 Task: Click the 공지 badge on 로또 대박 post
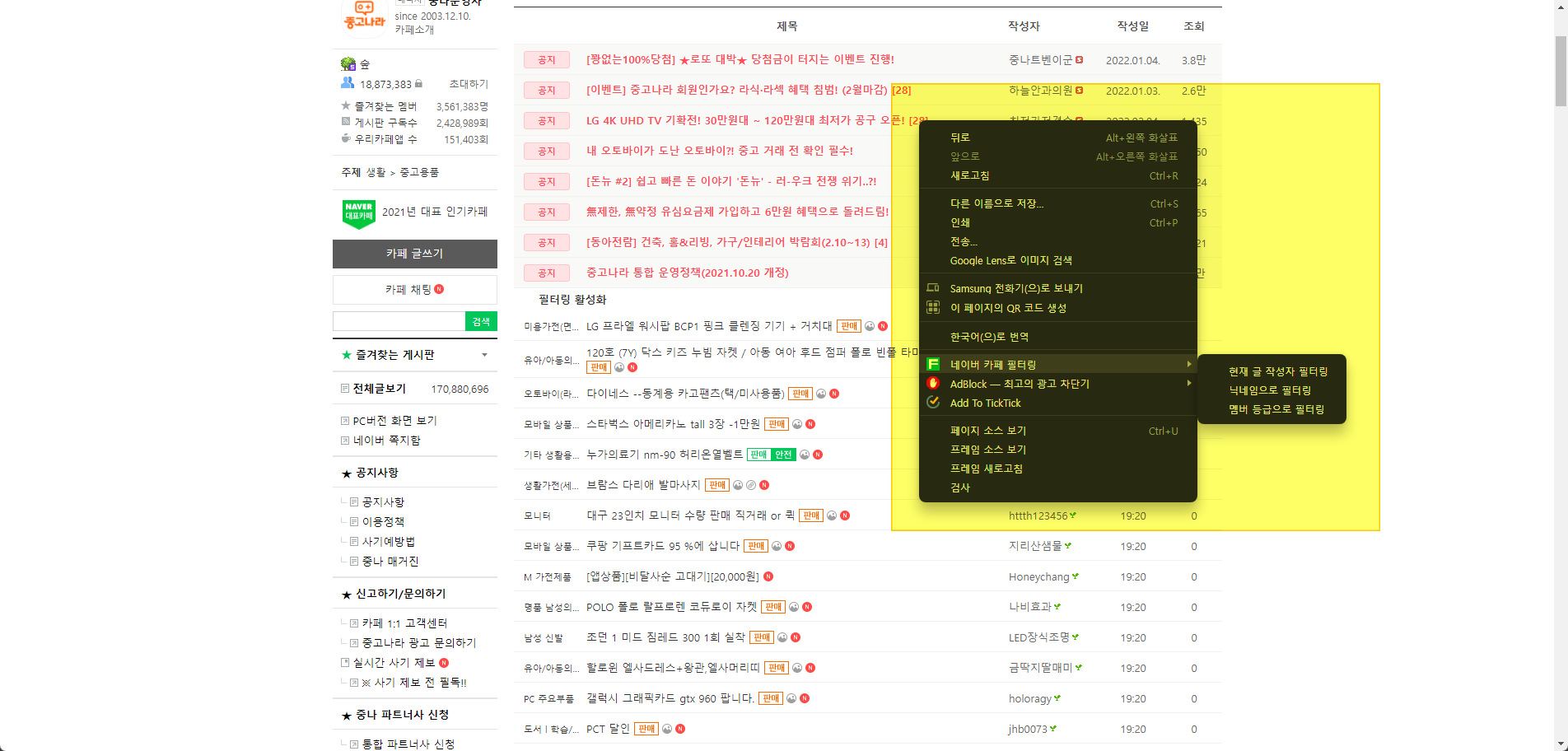547,60
